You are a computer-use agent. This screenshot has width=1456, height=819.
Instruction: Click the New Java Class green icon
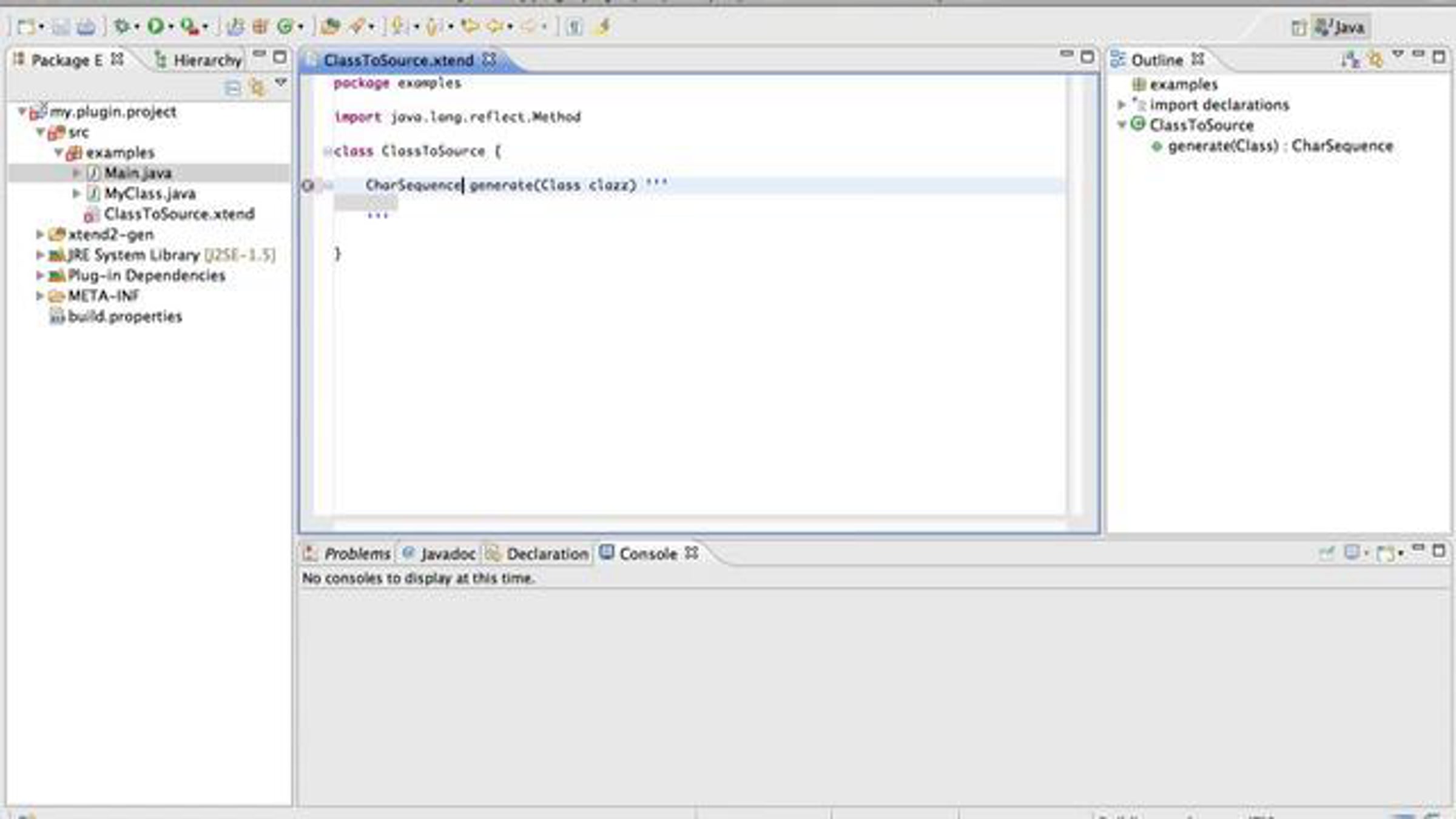click(x=285, y=27)
